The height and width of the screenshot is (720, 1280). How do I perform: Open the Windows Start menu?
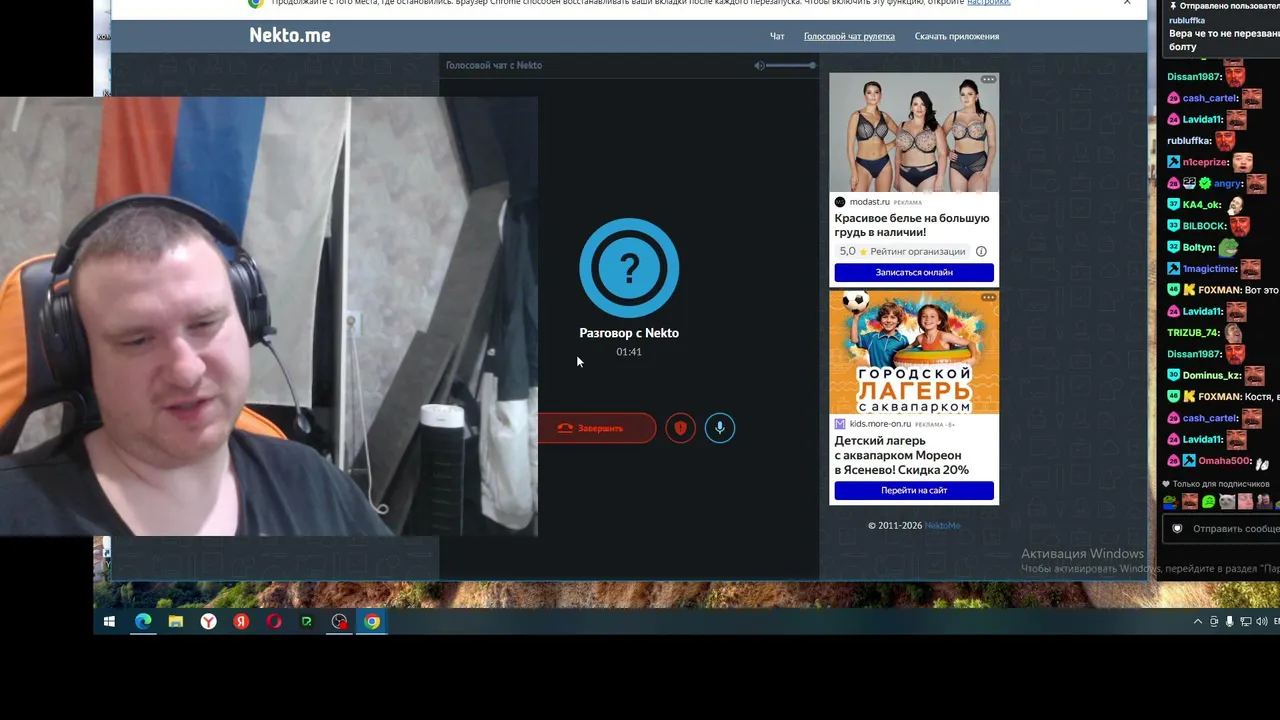[109, 621]
